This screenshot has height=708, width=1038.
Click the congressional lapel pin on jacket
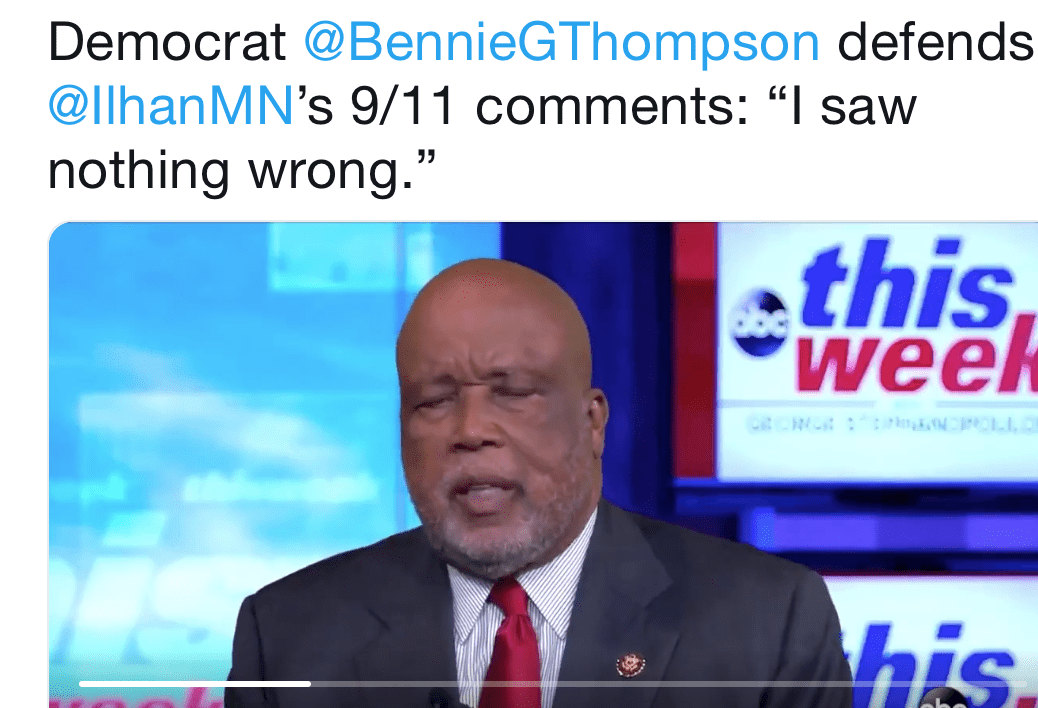point(631,664)
